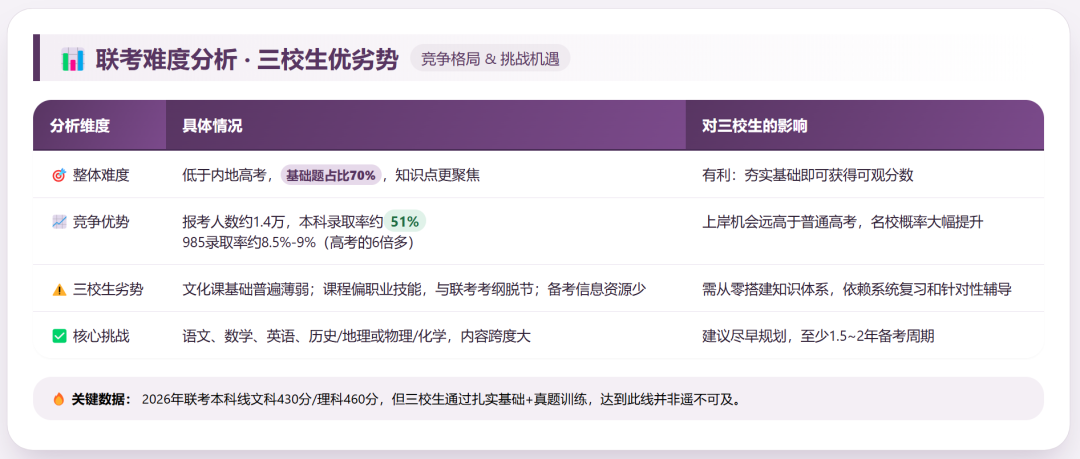Click the flame icon beside 关键数据
Screen dimensions: 1080x459
[58, 399]
